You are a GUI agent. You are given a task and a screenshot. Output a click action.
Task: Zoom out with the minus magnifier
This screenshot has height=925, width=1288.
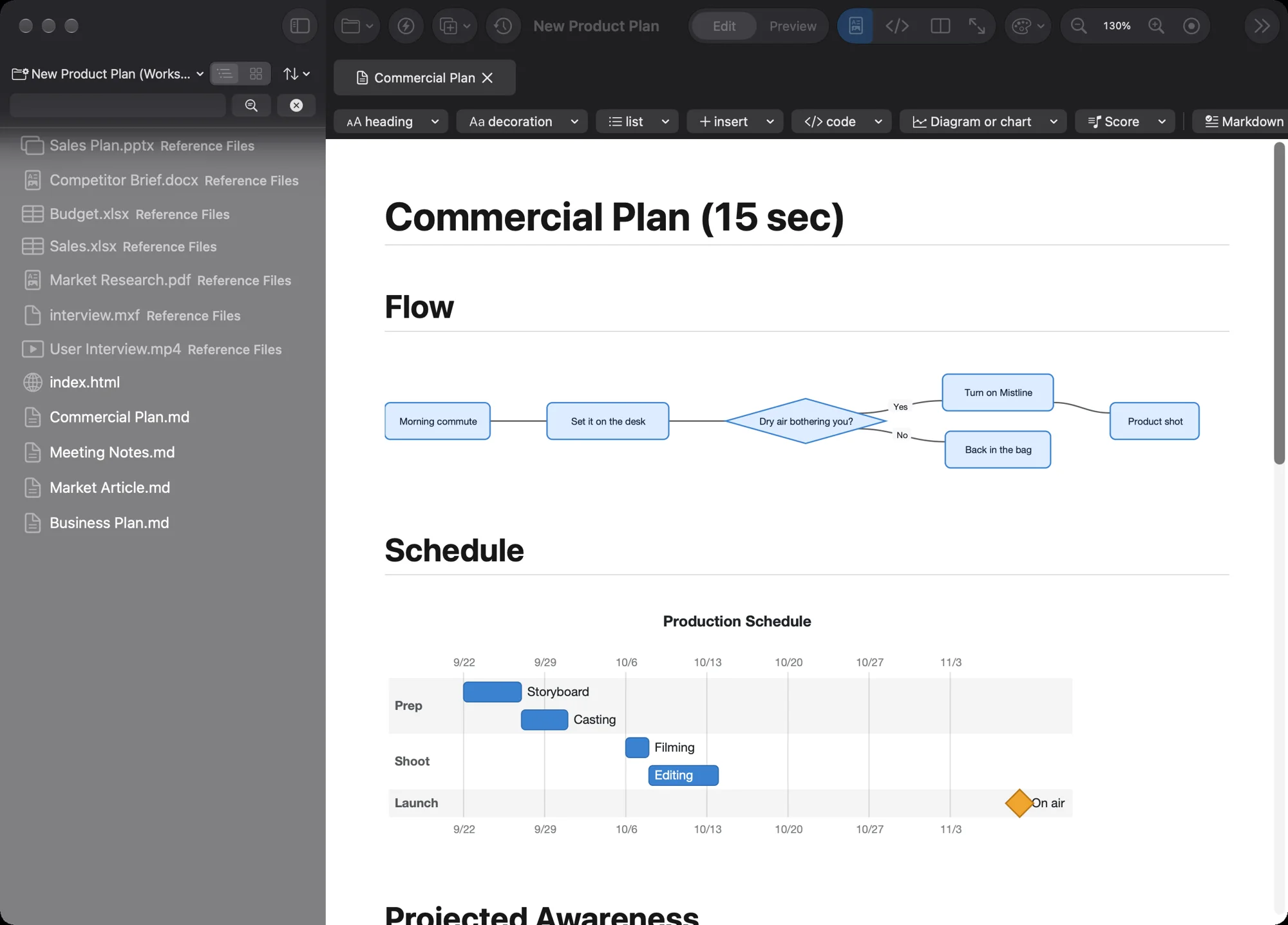point(1079,26)
